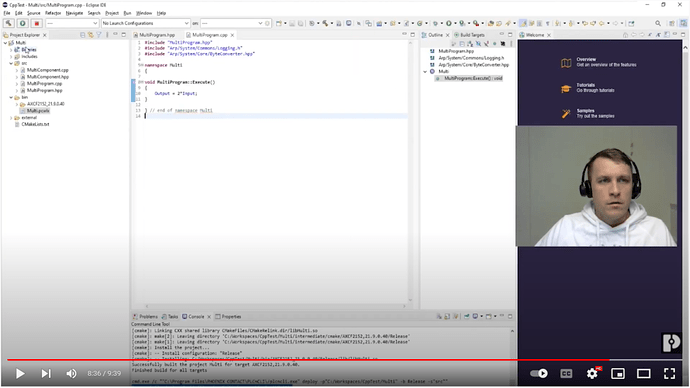Open video player settings gear

pyautogui.click(x=592, y=373)
